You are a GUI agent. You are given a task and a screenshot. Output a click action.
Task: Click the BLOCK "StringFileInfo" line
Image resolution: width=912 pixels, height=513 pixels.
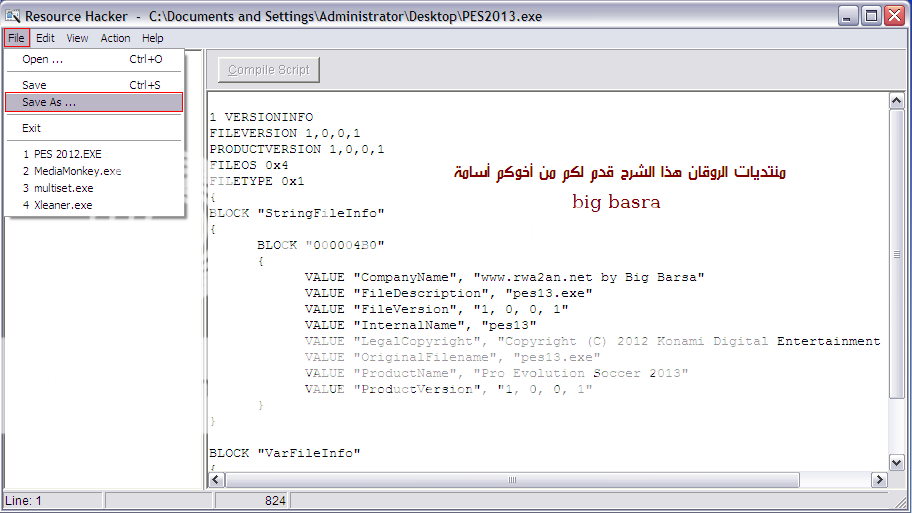click(297, 213)
